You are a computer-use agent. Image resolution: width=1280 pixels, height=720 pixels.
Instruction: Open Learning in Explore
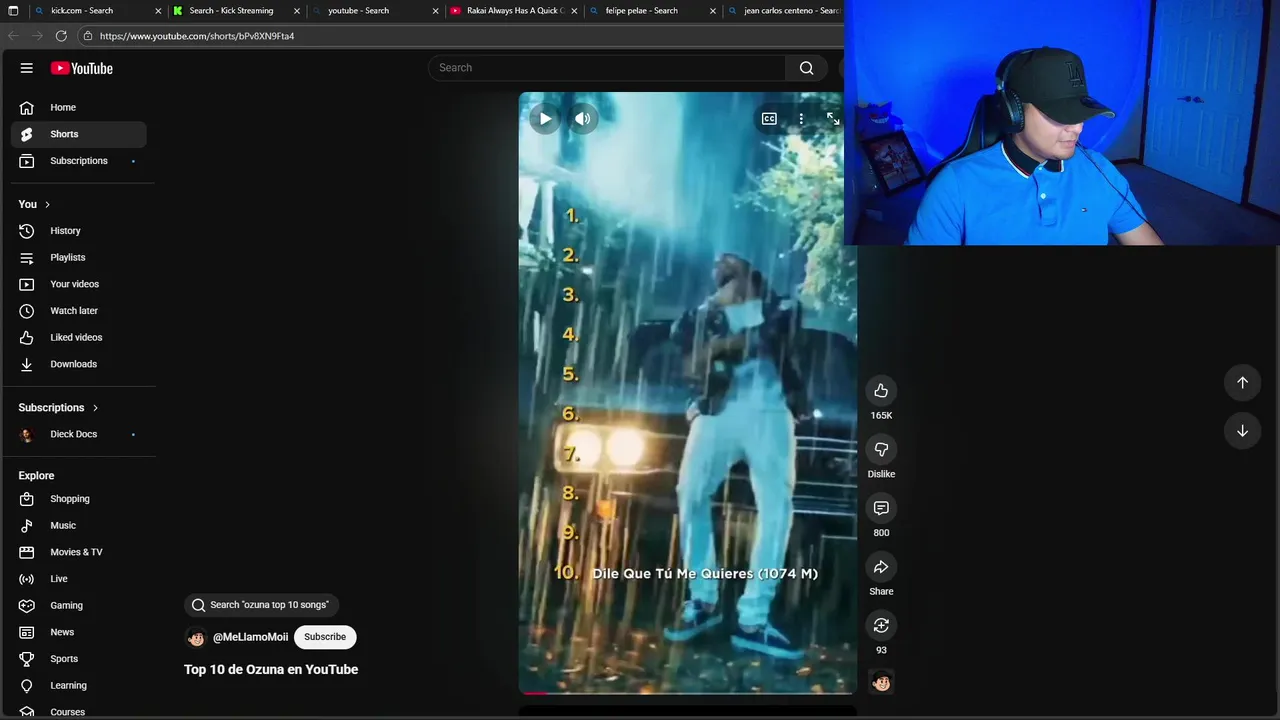click(79, 685)
